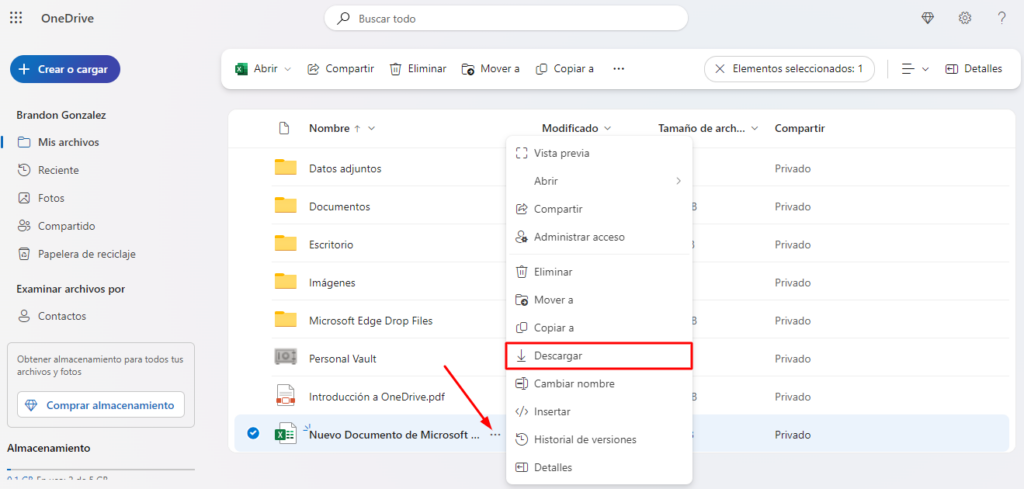Viewport: 1024px width, 489px height.
Task: Choose Historial de versiones in context menu
Action: [599, 440]
